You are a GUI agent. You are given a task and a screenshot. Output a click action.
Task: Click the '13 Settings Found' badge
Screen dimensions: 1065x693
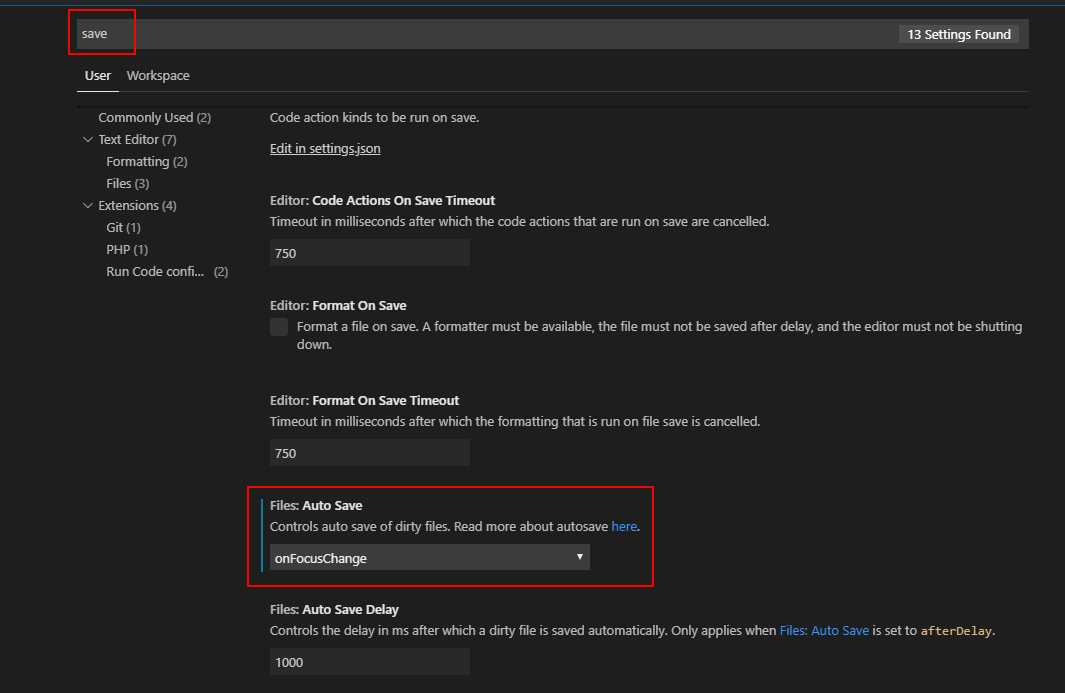point(959,34)
